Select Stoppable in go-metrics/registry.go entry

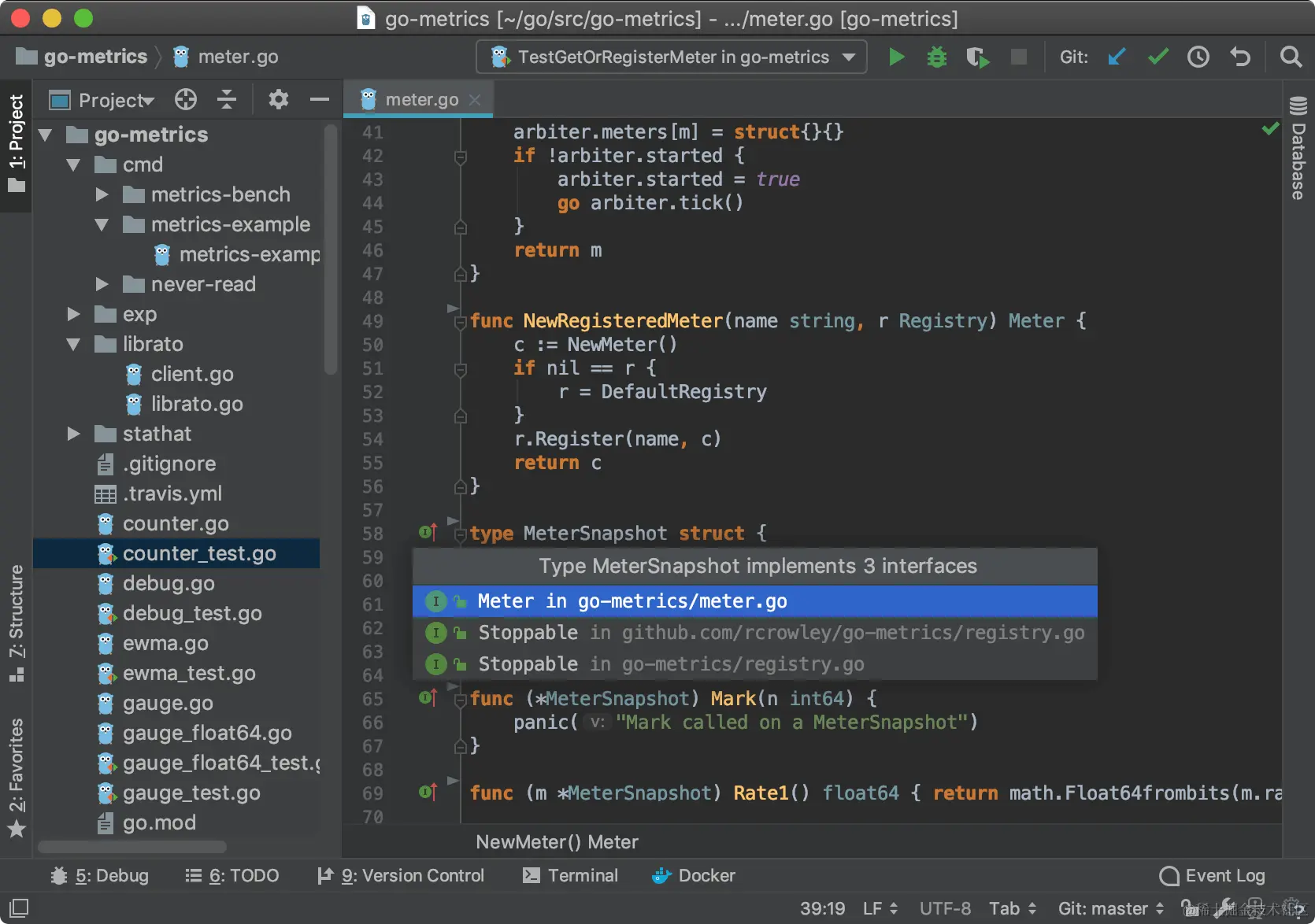755,664
